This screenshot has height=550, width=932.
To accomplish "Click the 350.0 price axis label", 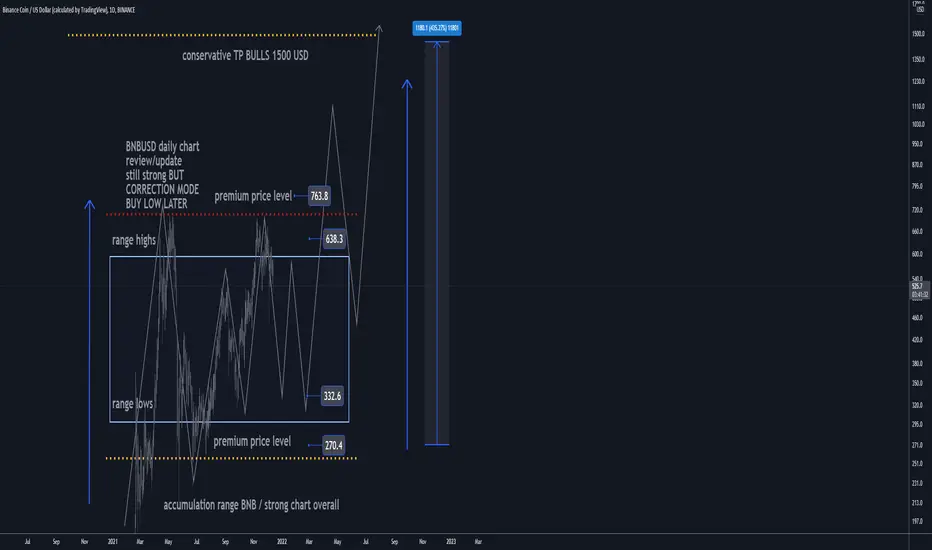I will coord(917,384).
